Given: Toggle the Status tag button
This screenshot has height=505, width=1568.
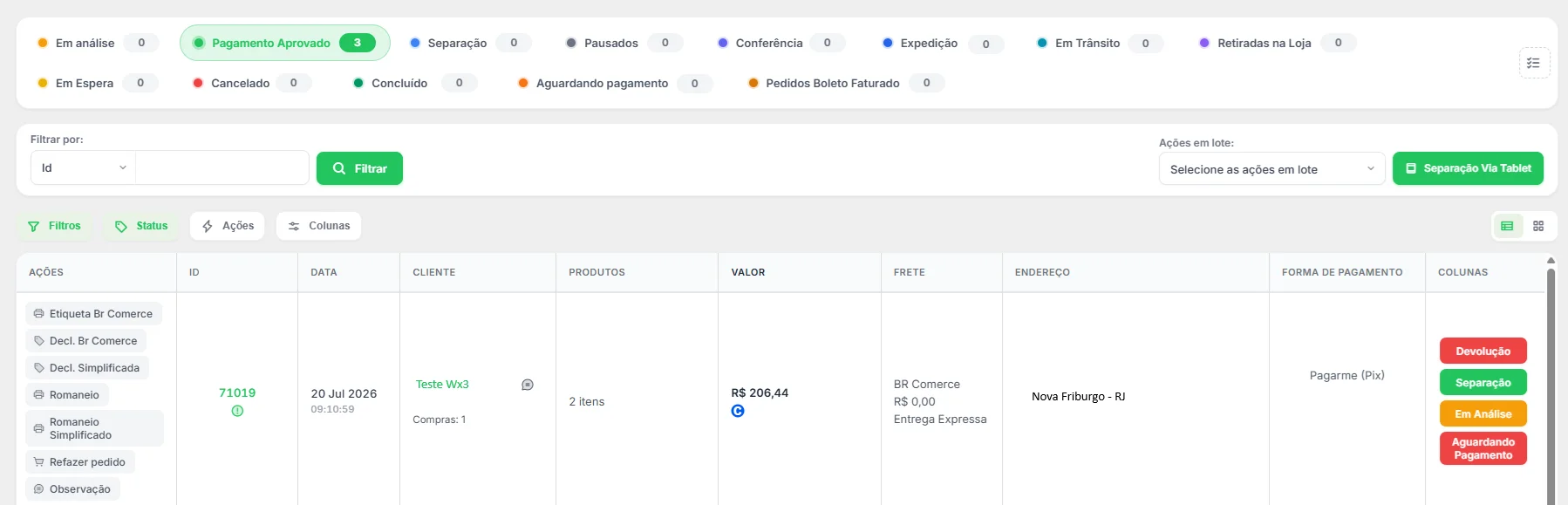Looking at the screenshot, I should (141, 226).
